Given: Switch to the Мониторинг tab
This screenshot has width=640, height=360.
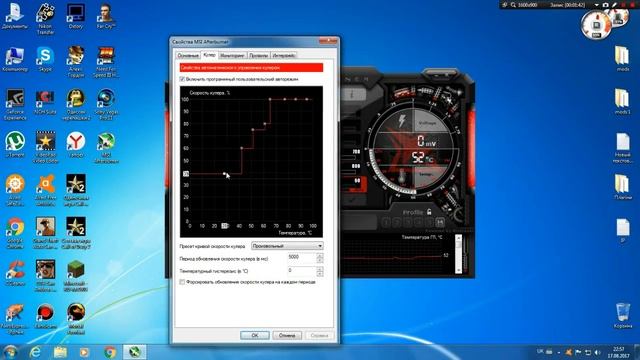Looking at the screenshot, I should click(x=232, y=56).
